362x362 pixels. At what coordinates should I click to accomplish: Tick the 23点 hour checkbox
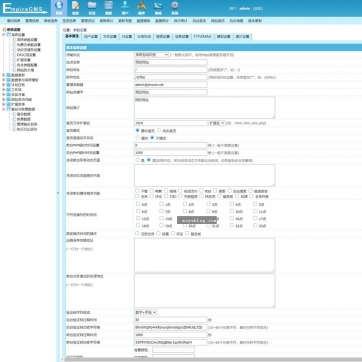pos(255,225)
